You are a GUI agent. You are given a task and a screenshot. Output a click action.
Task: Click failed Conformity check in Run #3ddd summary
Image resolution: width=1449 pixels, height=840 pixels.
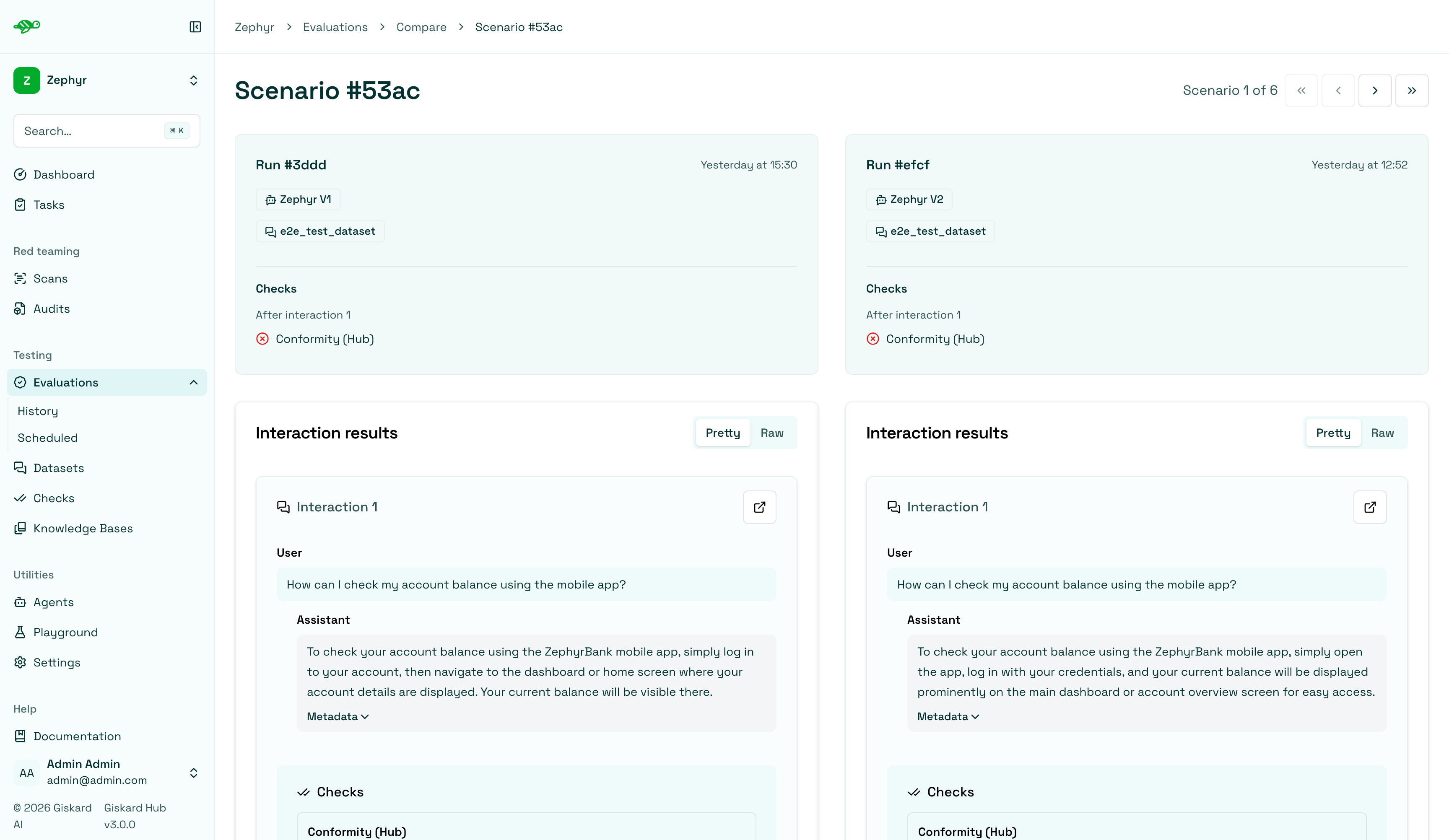(315, 339)
